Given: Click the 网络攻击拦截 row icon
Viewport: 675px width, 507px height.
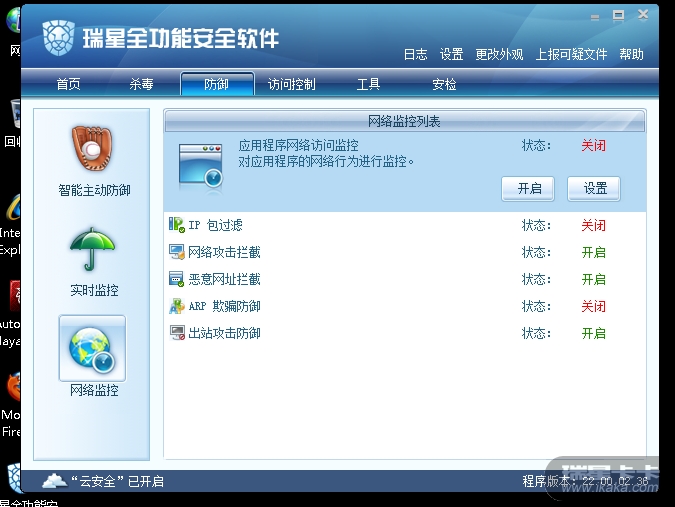Looking at the screenshot, I should point(176,252).
